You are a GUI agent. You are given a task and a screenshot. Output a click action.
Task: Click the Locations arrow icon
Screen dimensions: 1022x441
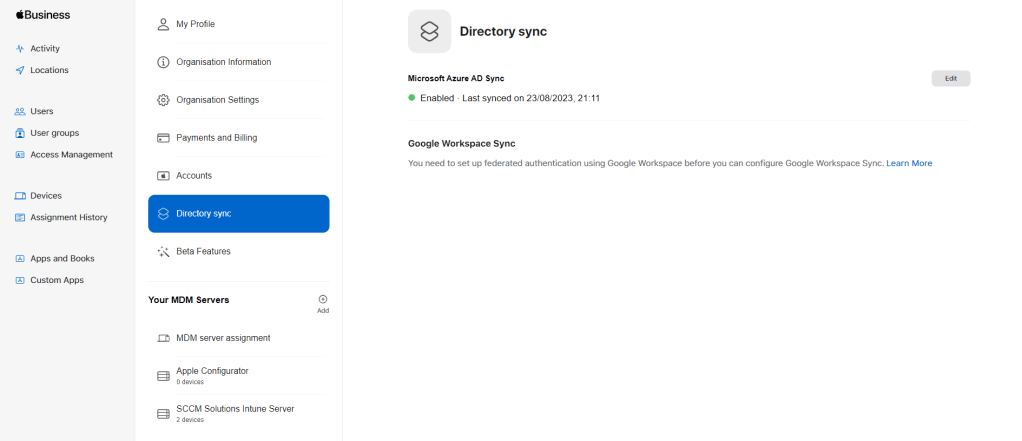click(20, 70)
